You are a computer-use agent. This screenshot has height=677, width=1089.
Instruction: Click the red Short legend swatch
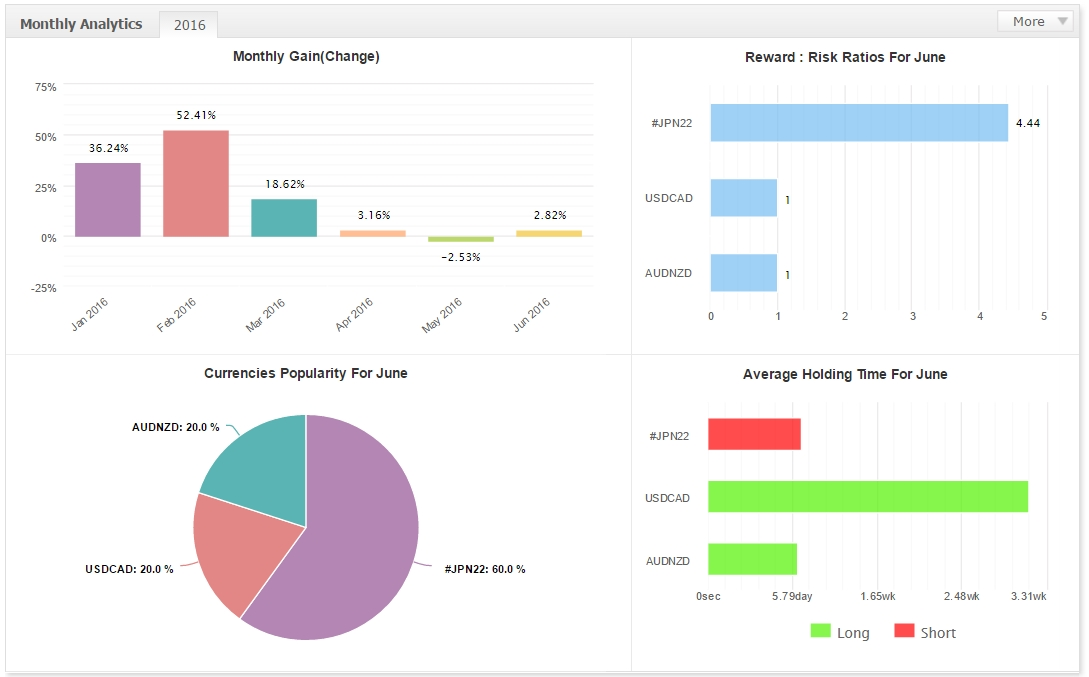904,630
